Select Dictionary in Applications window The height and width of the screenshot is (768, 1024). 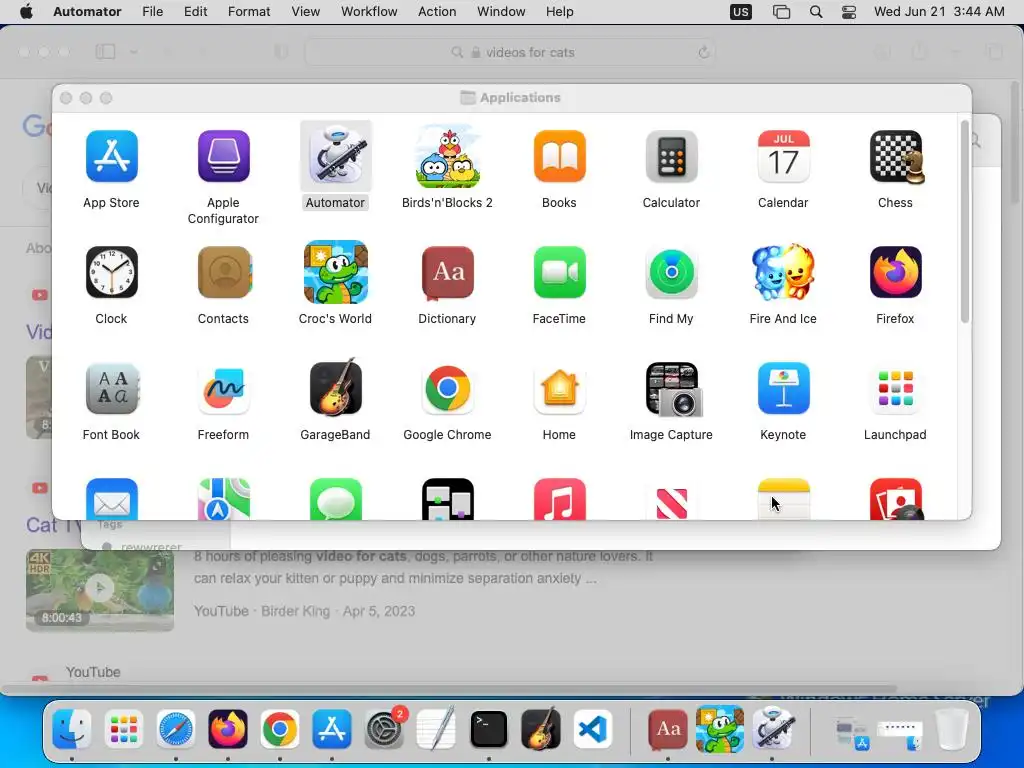click(x=448, y=272)
